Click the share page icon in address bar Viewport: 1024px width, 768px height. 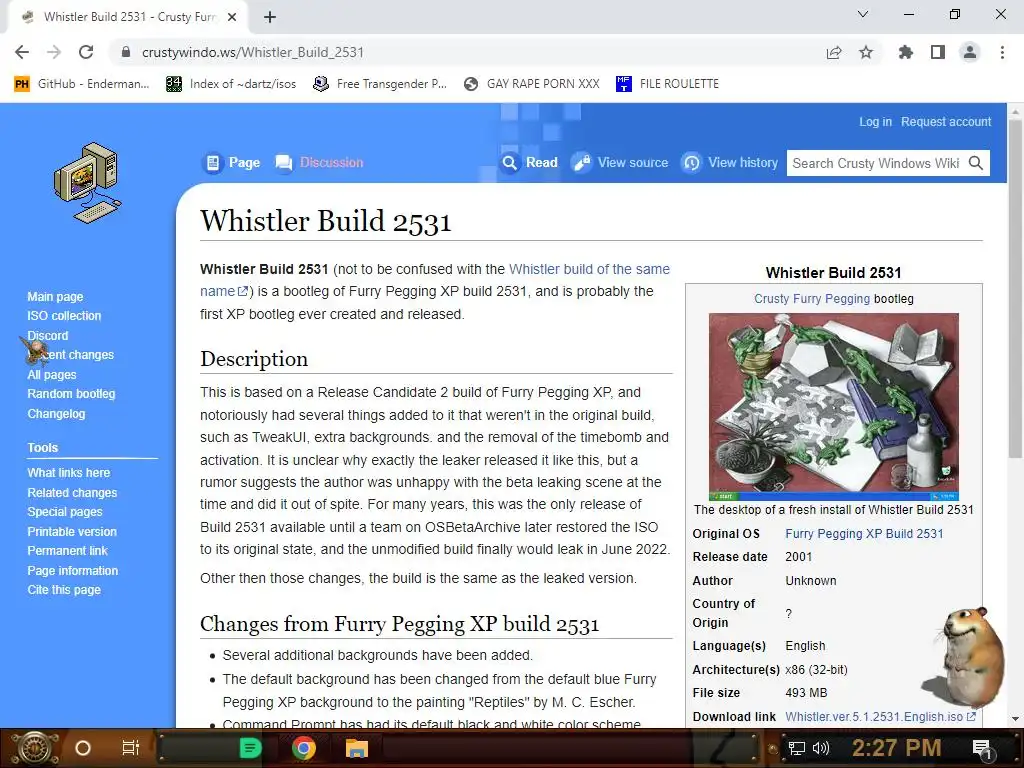coord(834,52)
